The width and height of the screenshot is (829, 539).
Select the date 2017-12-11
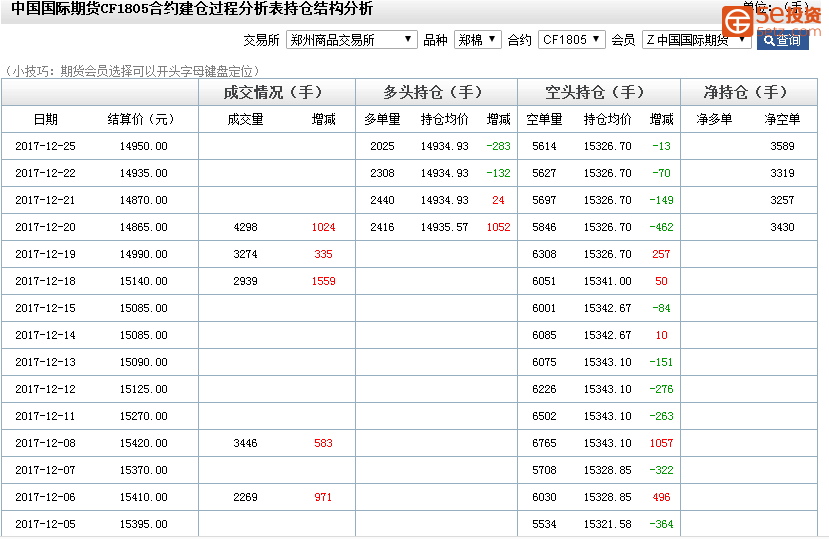coord(45,416)
